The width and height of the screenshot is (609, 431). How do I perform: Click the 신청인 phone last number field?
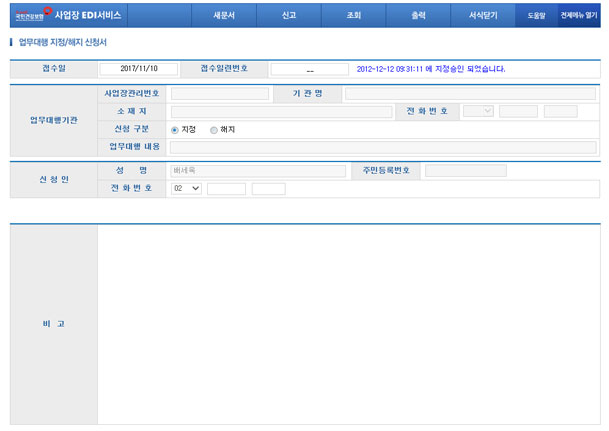[x=268, y=189]
